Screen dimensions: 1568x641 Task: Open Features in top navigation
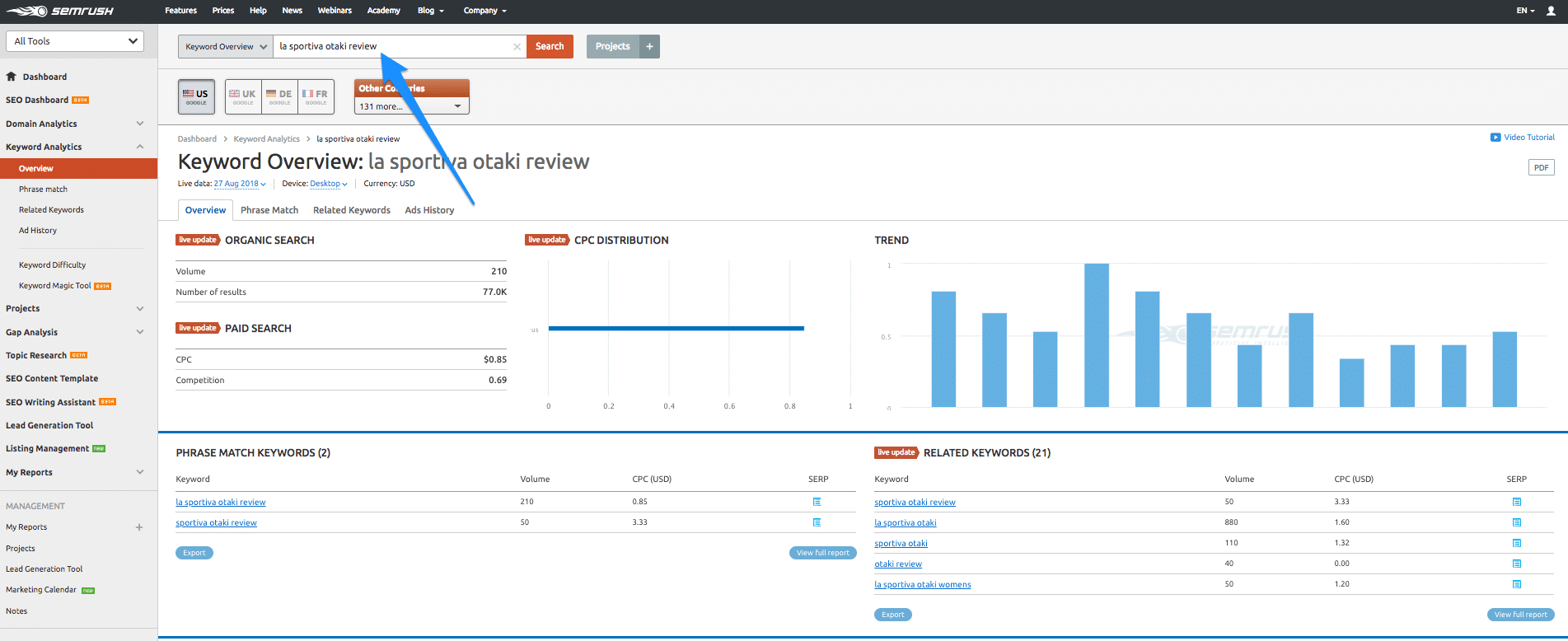pyautogui.click(x=180, y=11)
